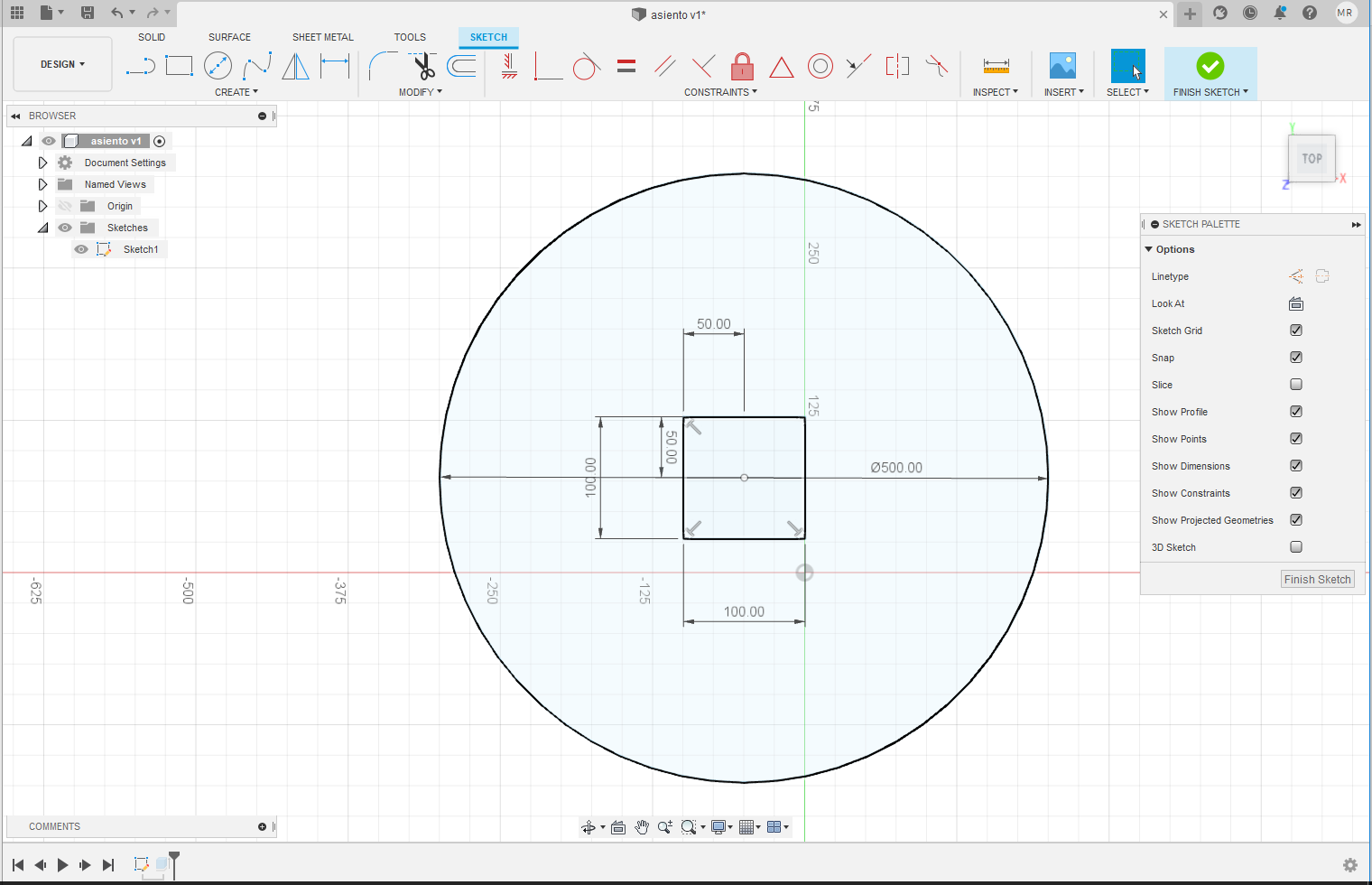Expand the Named Views node
Image resolution: width=1372 pixels, height=885 pixels.
point(42,184)
